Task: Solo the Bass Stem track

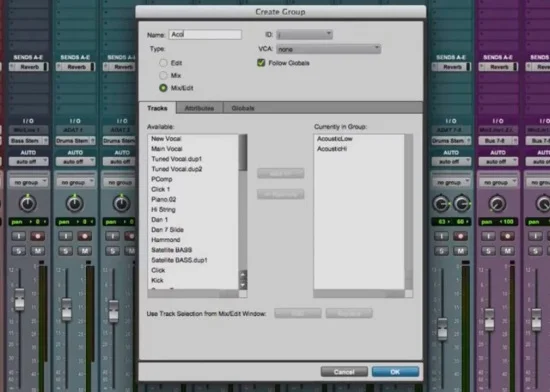Action: tap(19, 251)
